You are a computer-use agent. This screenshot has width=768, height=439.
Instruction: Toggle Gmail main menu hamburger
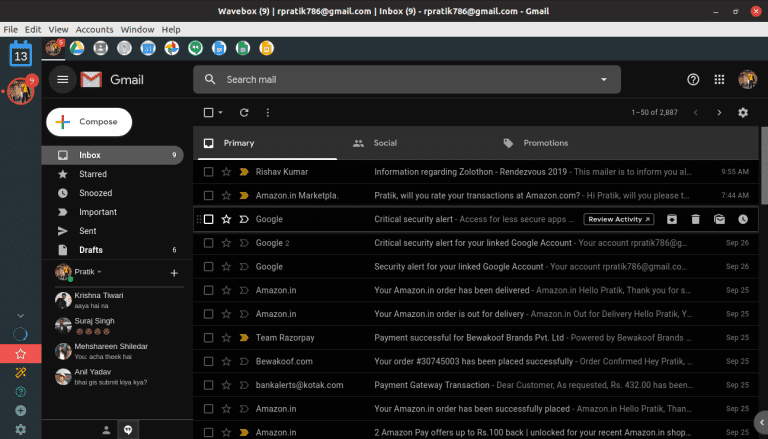point(63,79)
